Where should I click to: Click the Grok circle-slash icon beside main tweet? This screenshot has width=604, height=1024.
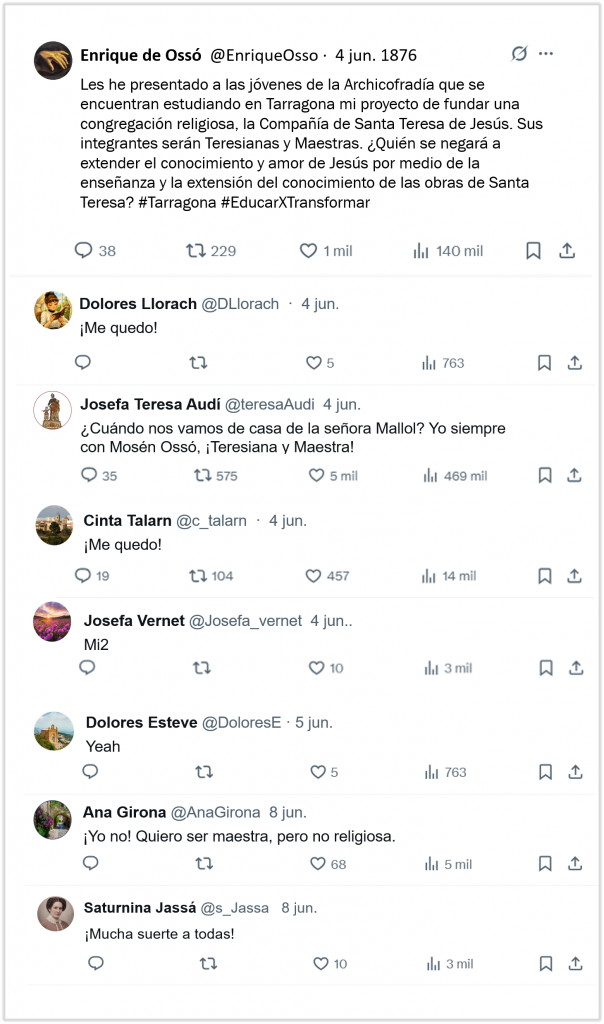tap(519, 54)
